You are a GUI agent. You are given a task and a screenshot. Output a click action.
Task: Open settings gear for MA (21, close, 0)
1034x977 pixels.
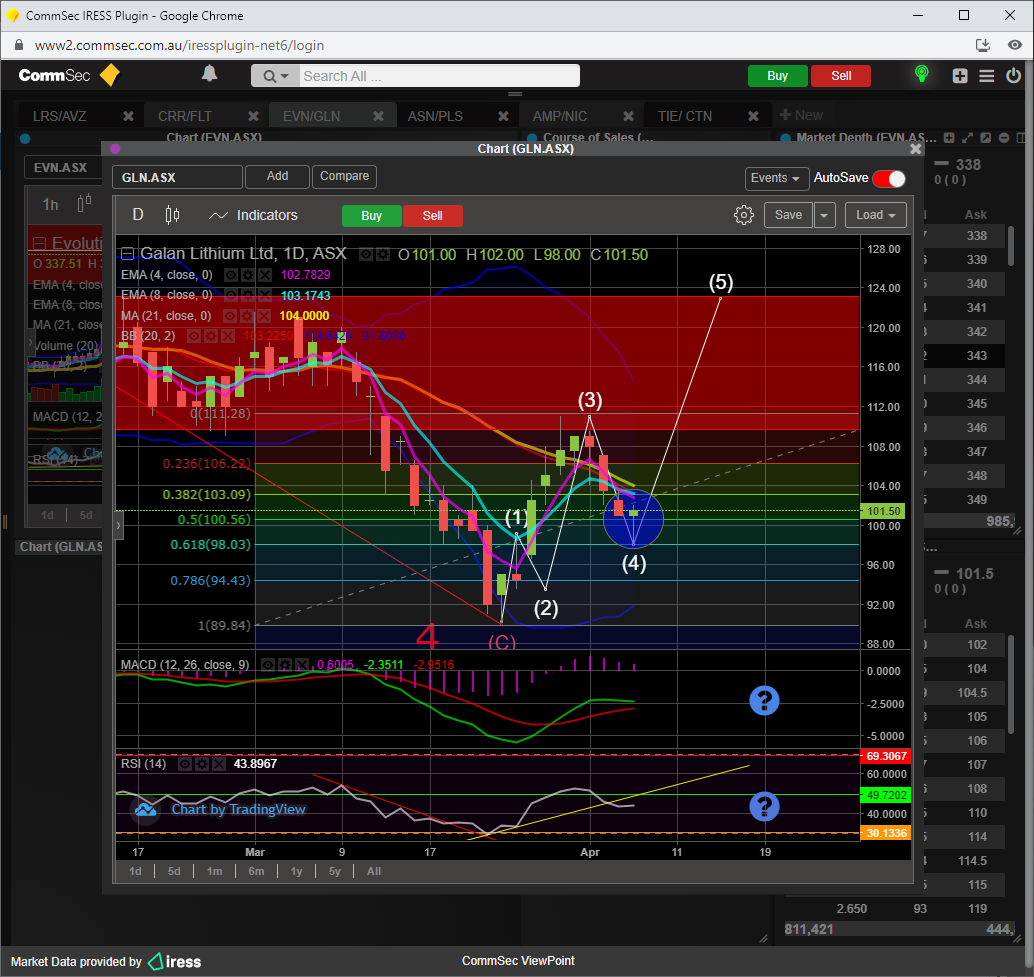coord(246,316)
